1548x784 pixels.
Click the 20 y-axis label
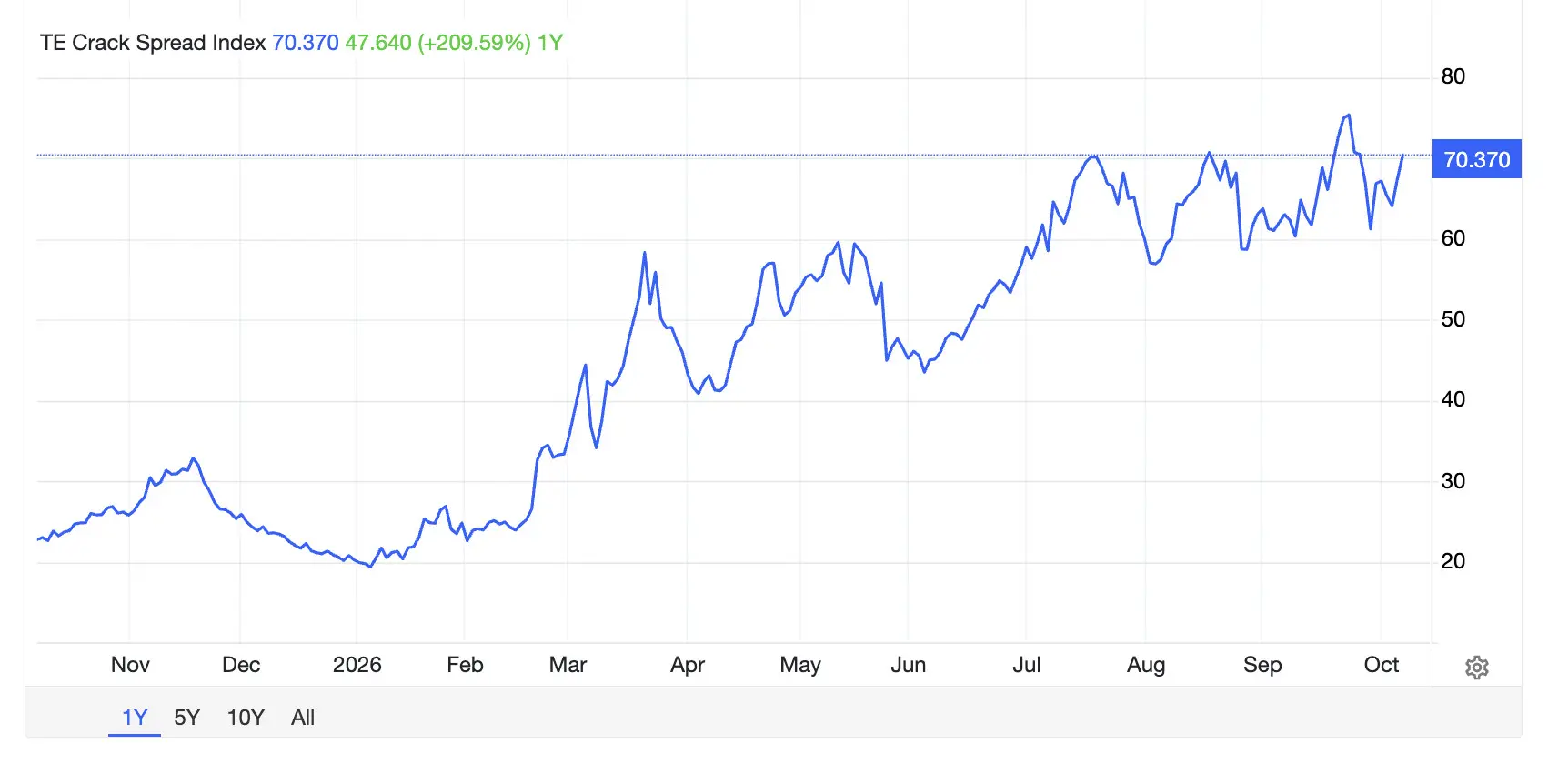(x=1453, y=561)
